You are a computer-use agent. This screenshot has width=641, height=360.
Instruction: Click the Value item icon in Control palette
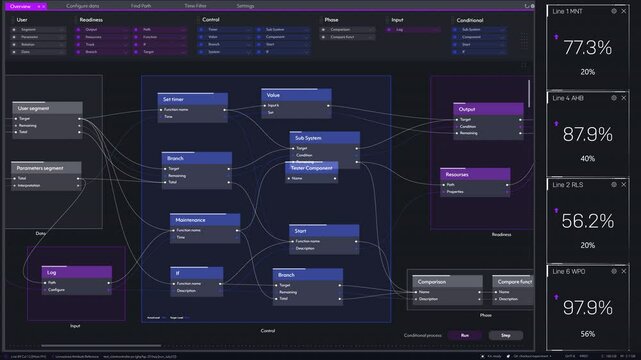coord(201,37)
